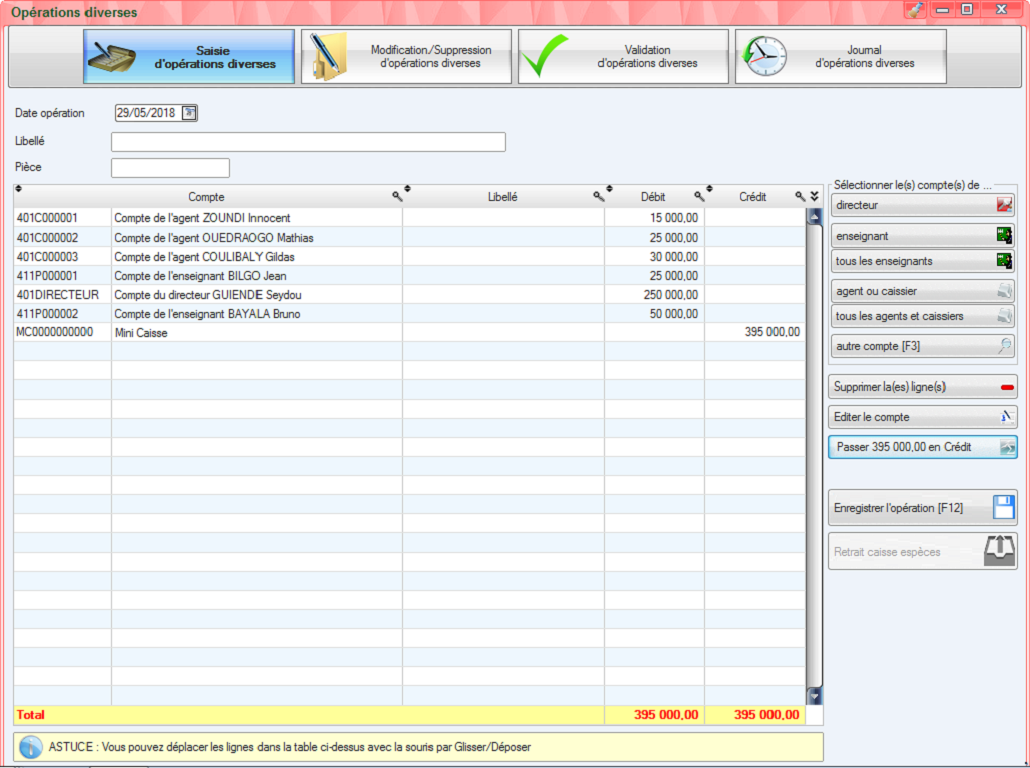This screenshot has width=1030, height=768.
Task: Click Supprimer la(es) ligne(s) button
Action: [922, 387]
